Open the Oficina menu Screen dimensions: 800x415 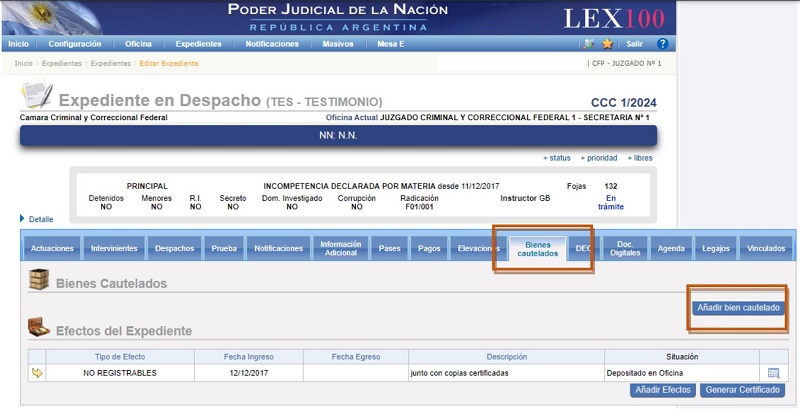click(138, 44)
